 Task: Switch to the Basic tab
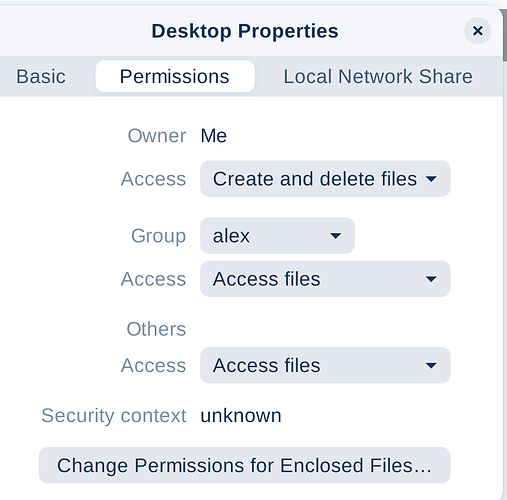click(x=41, y=76)
